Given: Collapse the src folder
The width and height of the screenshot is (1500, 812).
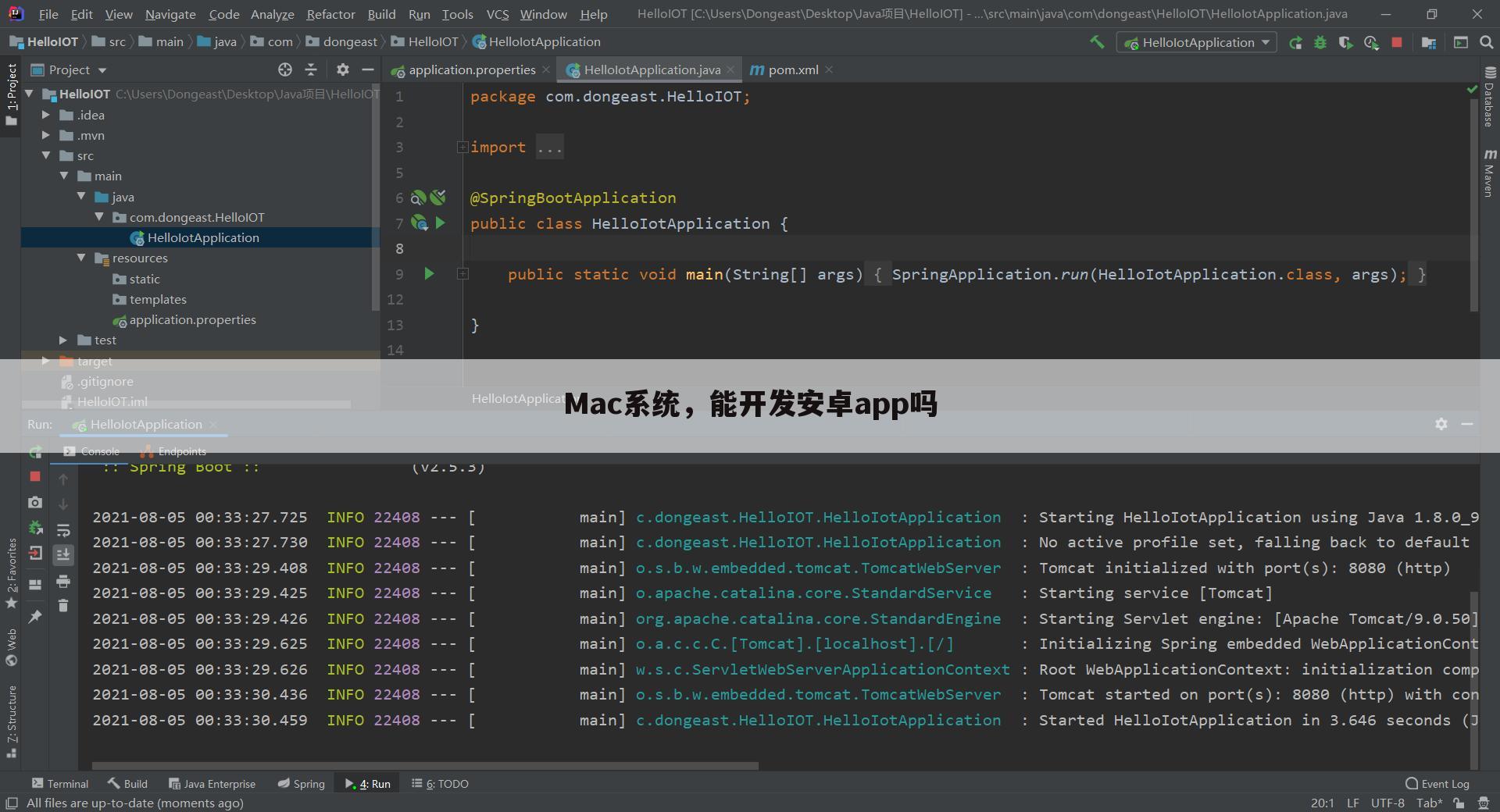Looking at the screenshot, I should pos(46,155).
